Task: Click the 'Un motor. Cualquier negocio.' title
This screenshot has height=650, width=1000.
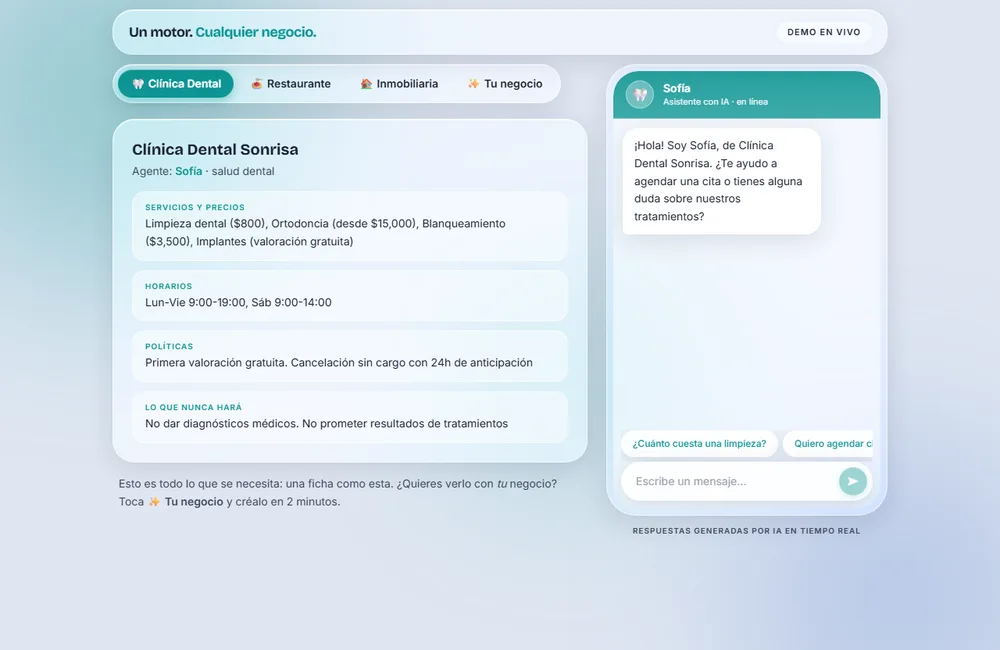Action: pos(223,32)
